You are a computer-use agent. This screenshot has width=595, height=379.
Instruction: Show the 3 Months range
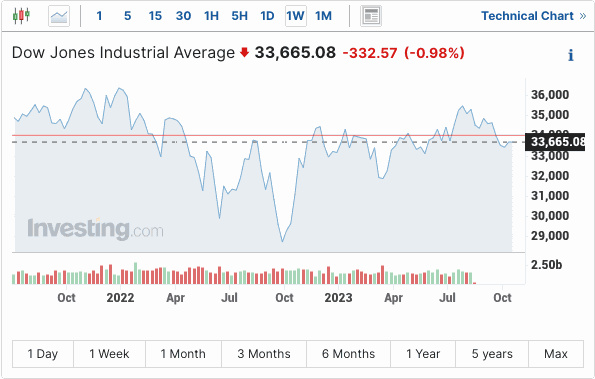pos(264,354)
